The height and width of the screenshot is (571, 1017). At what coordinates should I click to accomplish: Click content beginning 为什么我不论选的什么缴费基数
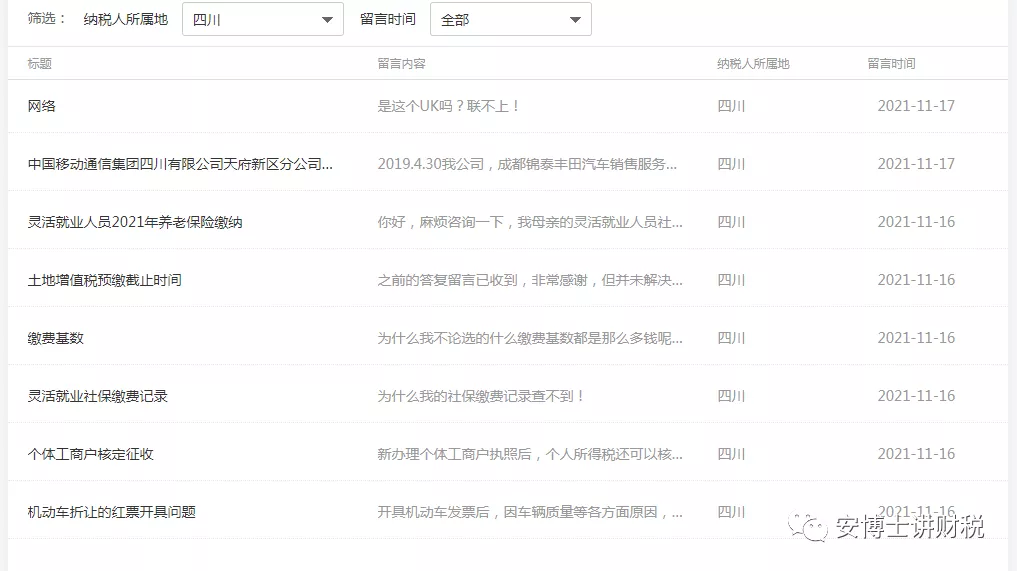pyautogui.click(x=530, y=338)
